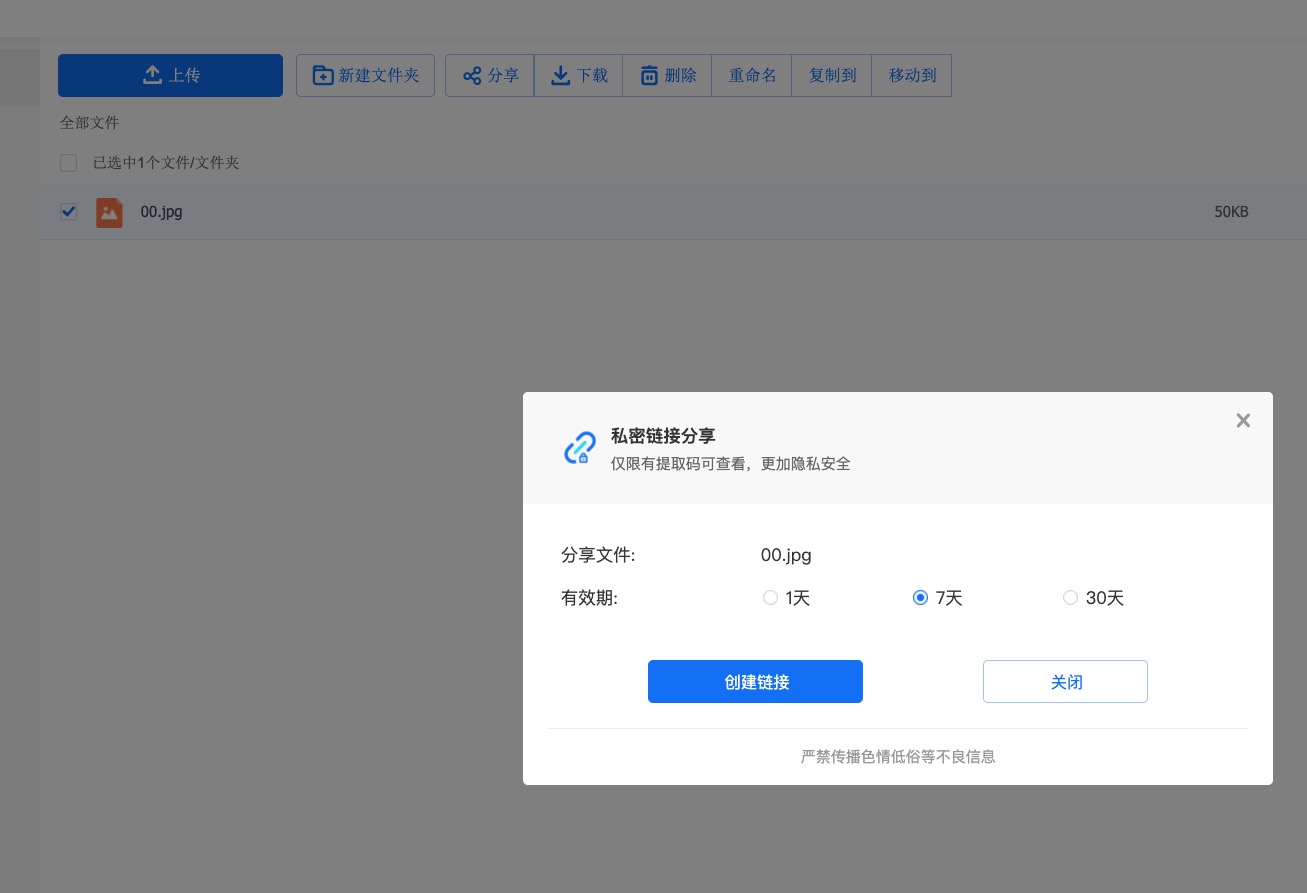Select the 7天 validity radio button
This screenshot has width=1307, height=893.
920,598
